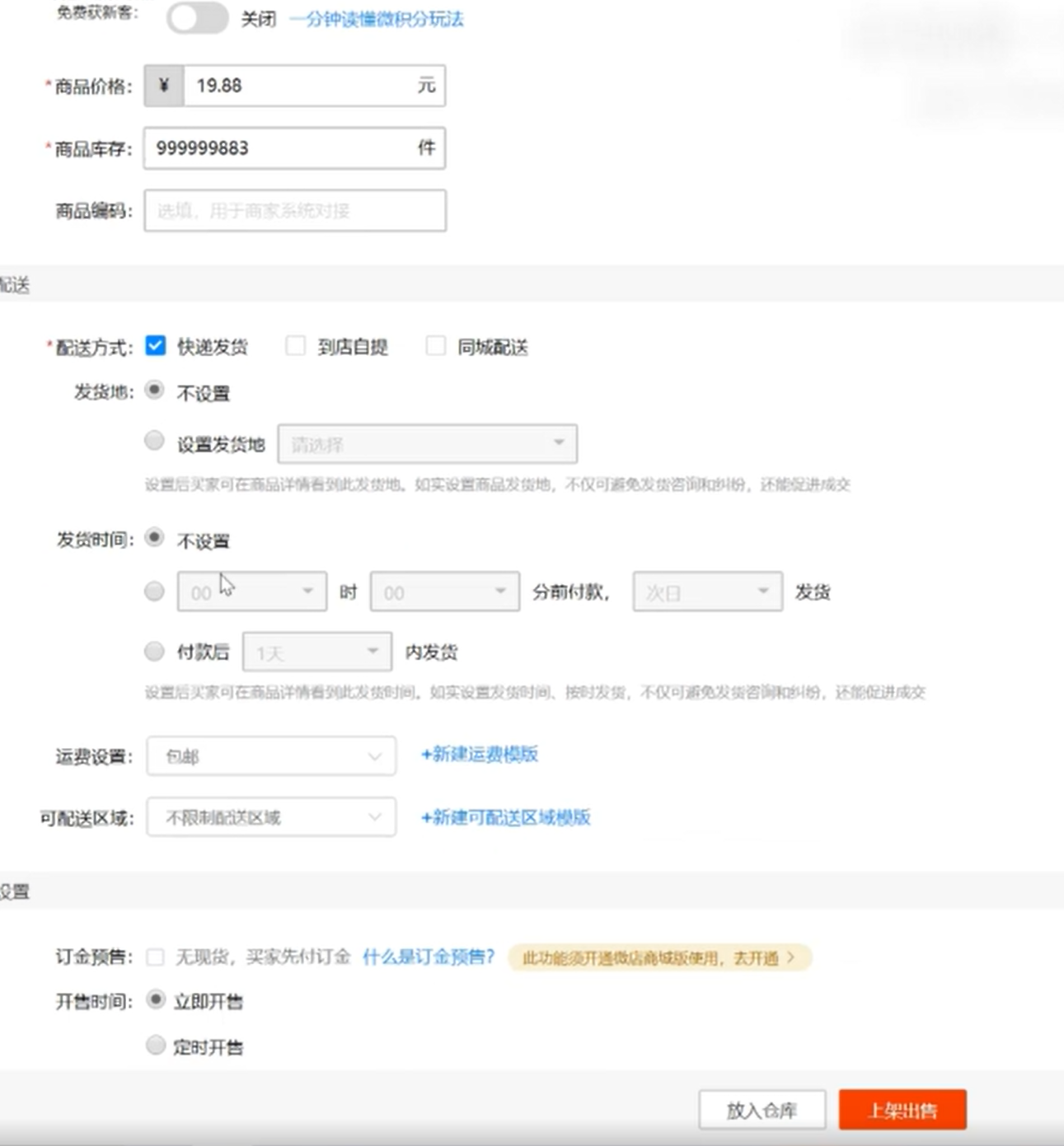Select the 时/分前付款 radio option
Screen dimensions: 1064x1146
click(154, 591)
